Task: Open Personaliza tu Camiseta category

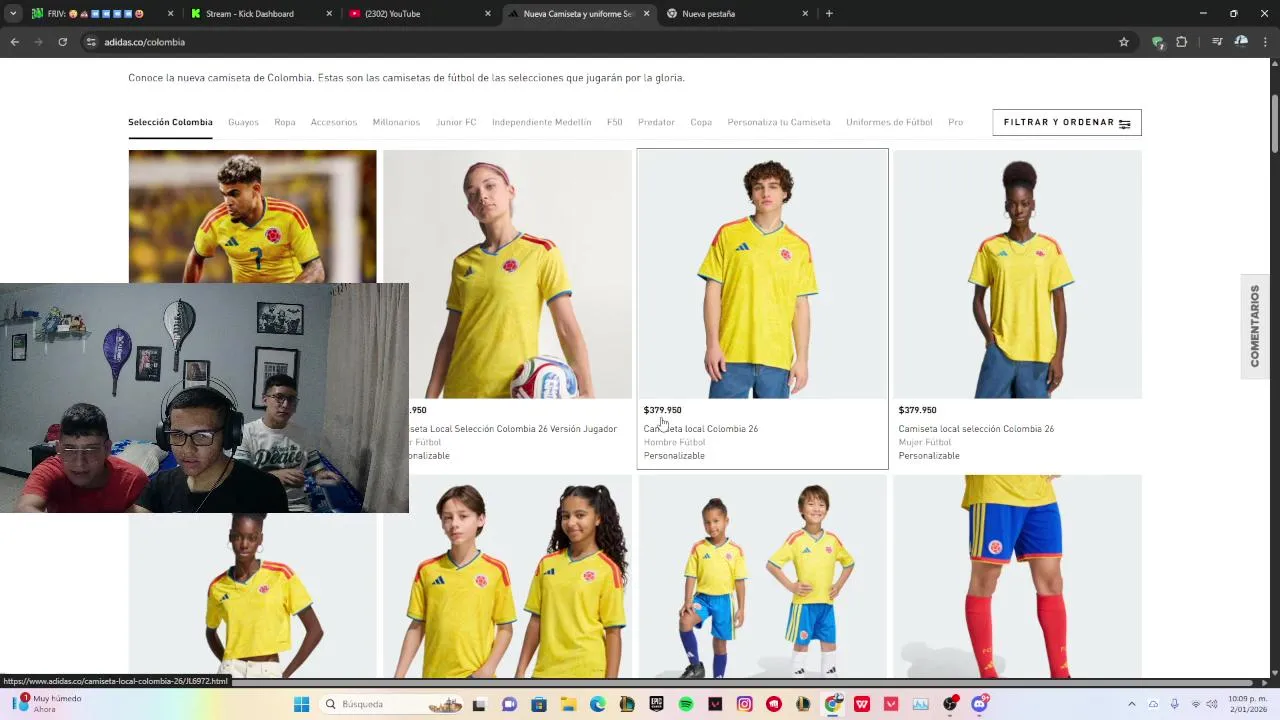Action: point(779,122)
